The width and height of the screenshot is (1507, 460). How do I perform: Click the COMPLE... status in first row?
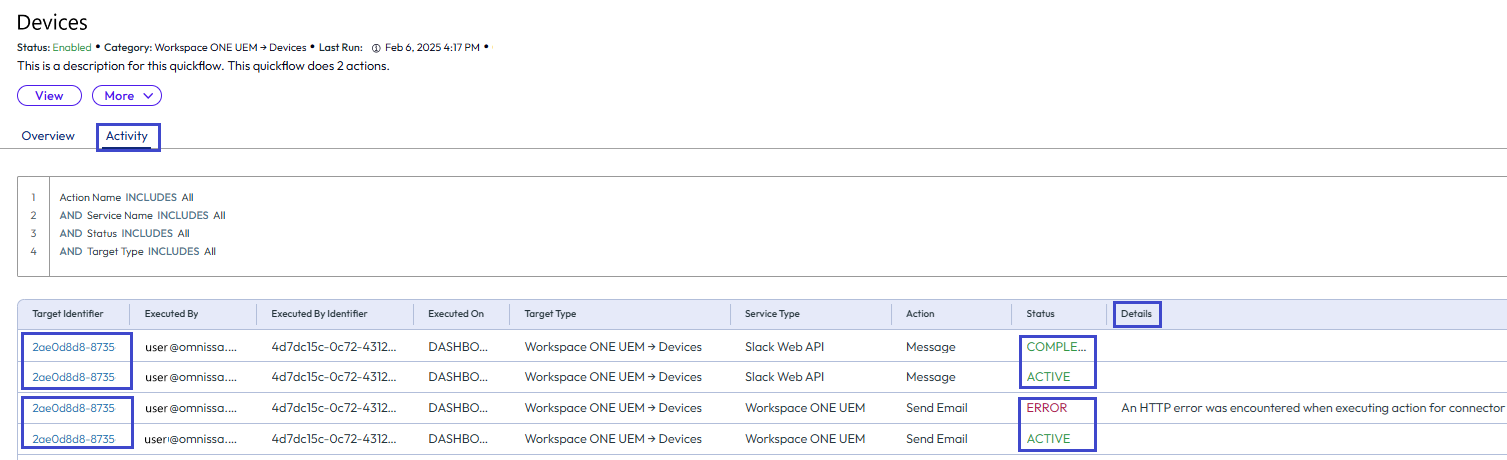point(1055,347)
